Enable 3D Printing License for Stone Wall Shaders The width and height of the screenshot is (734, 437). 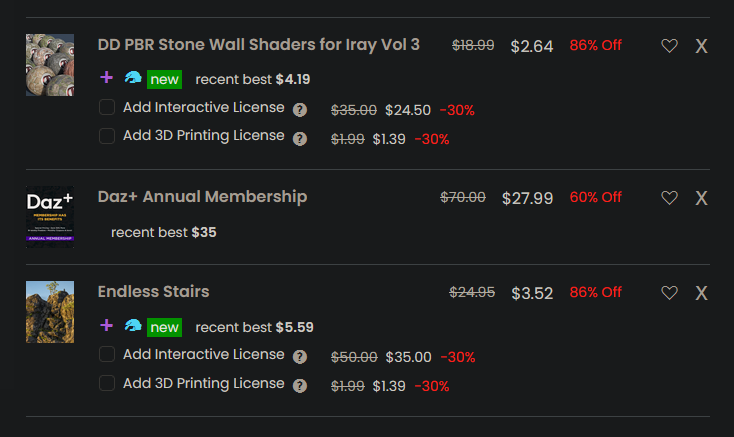[x=107, y=136]
